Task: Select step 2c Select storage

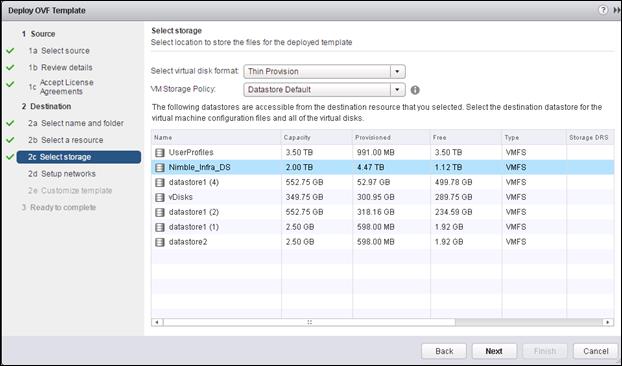Action: 79,157
